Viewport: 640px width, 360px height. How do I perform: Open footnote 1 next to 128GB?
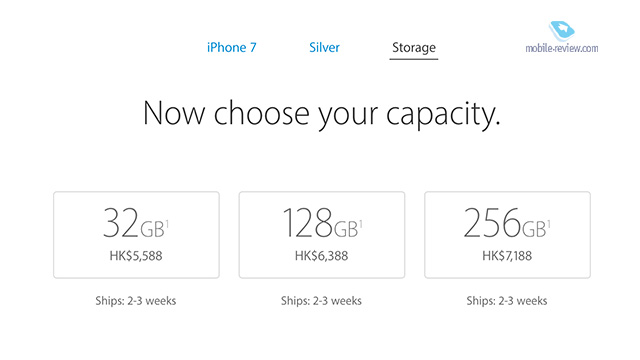tap(361, 224)
